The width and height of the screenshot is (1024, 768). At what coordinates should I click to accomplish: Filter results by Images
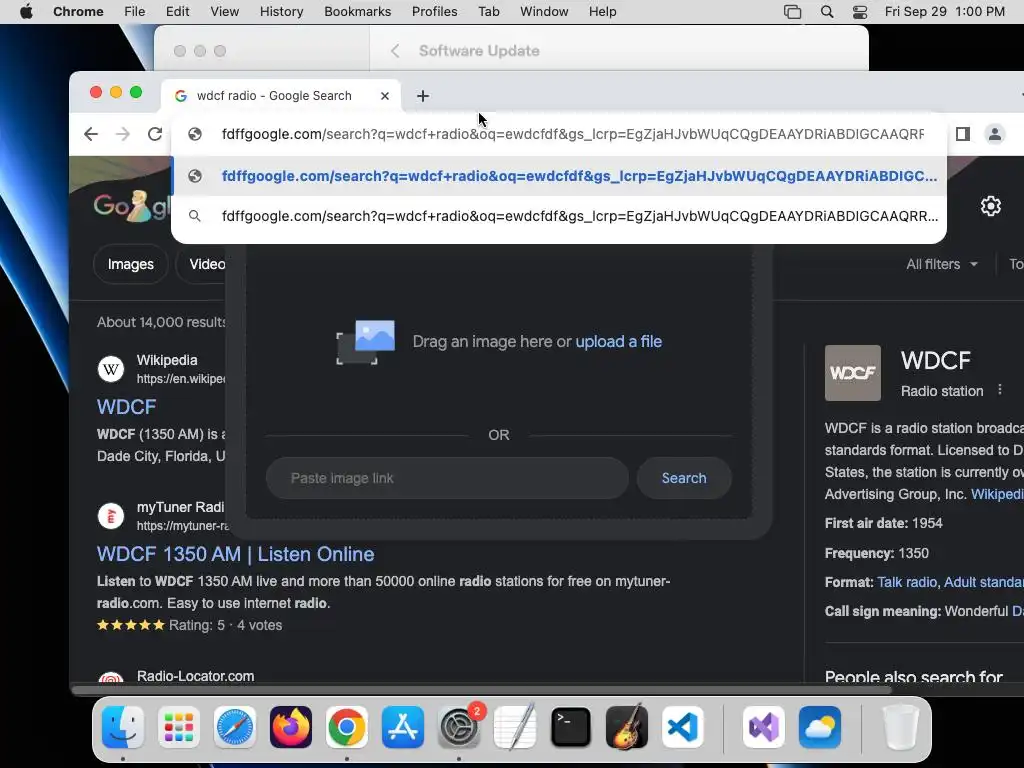(131, 264)
